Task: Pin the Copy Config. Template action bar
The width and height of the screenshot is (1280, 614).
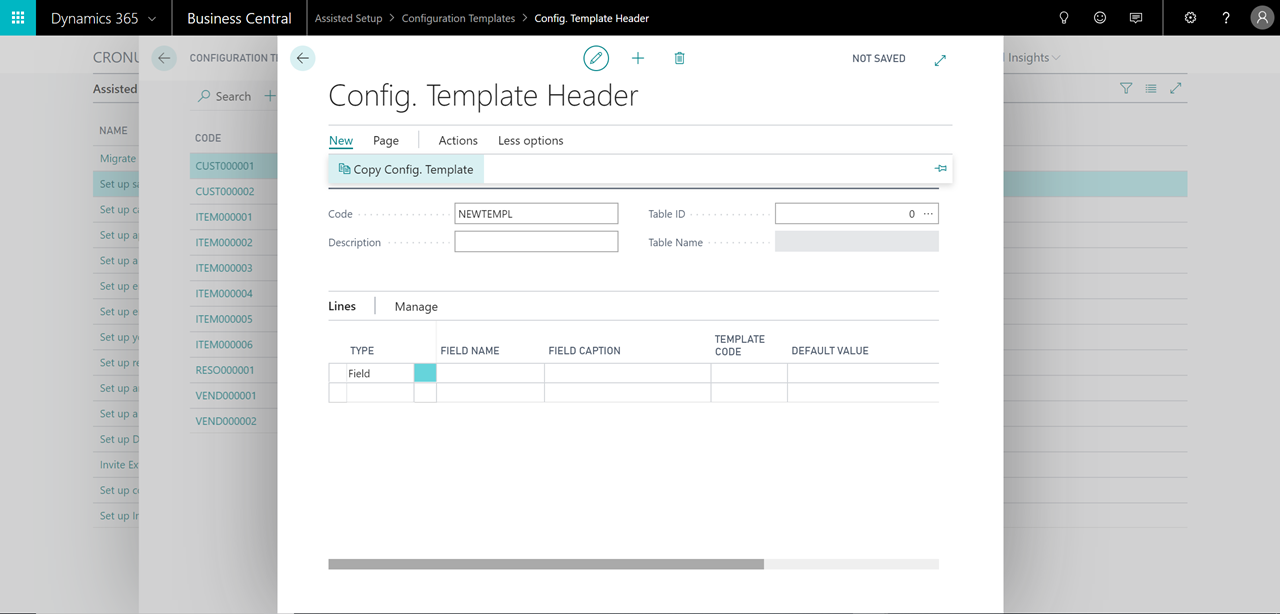Action: (940, 168)
